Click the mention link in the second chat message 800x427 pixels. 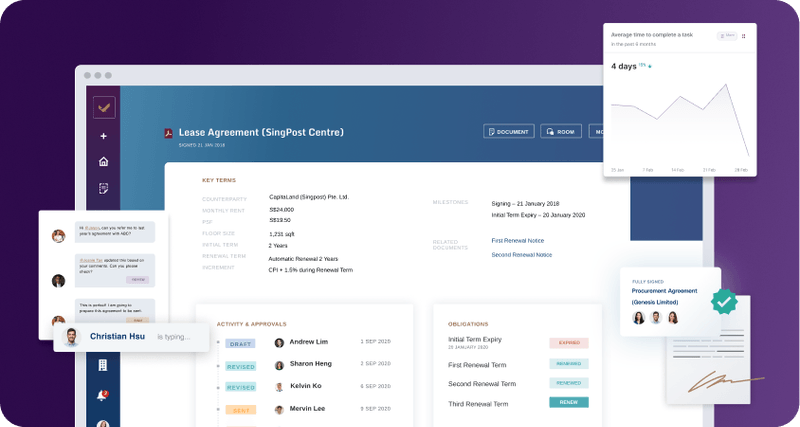[91, 260]
